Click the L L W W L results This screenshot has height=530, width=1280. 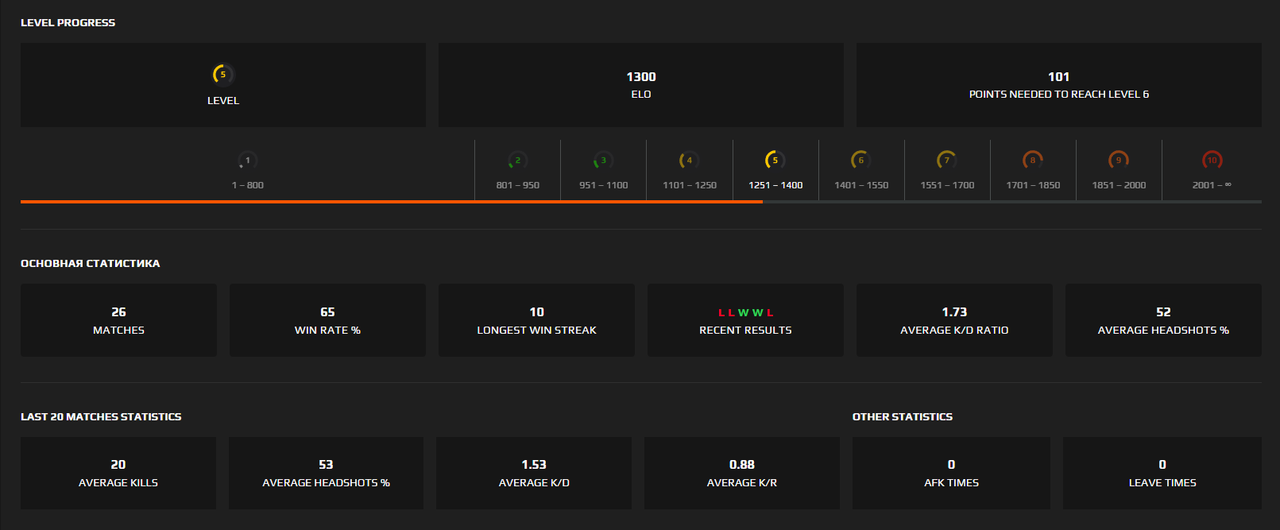point(746,313)
